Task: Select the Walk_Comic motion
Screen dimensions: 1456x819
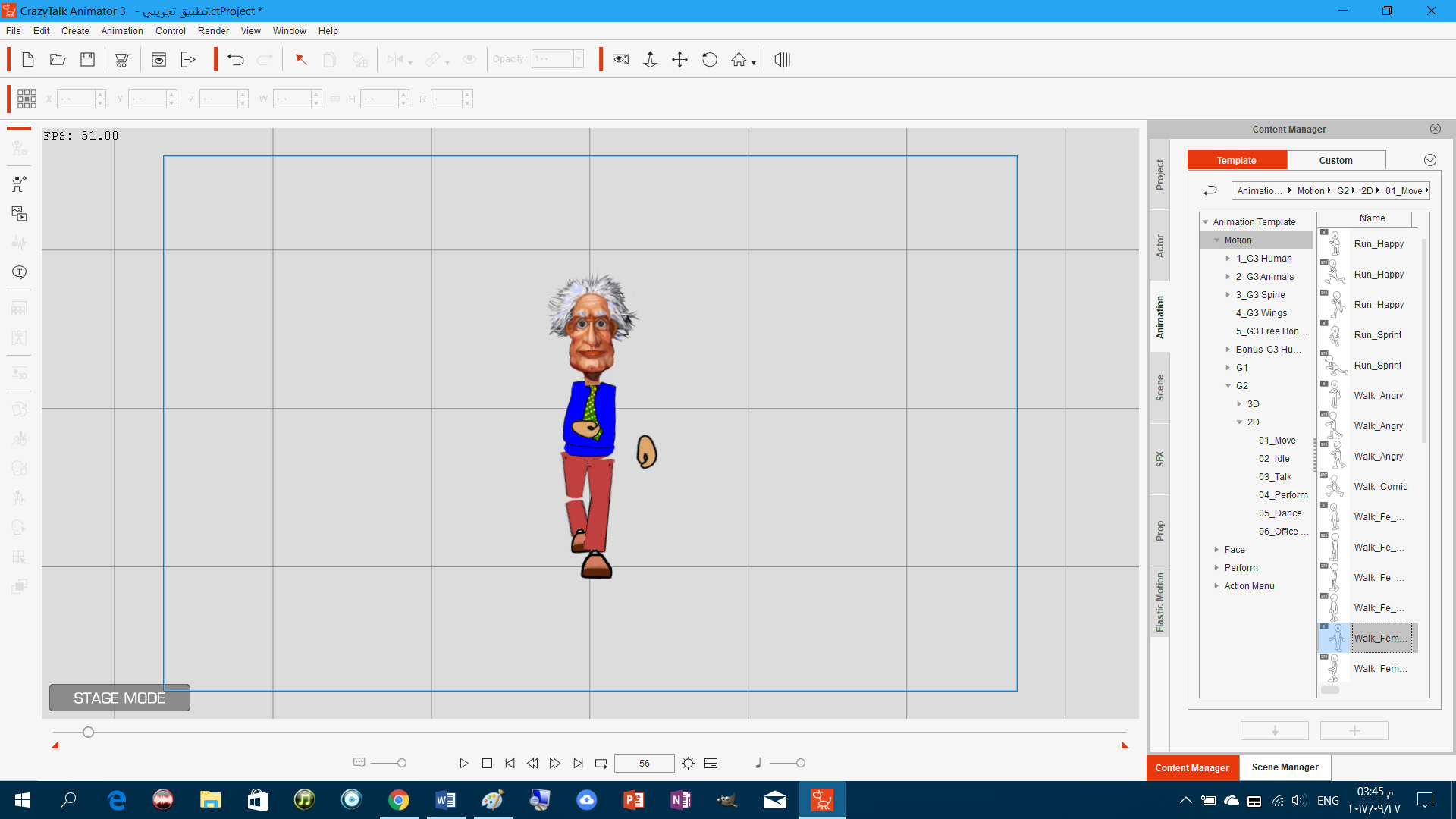Action: 1369,487
